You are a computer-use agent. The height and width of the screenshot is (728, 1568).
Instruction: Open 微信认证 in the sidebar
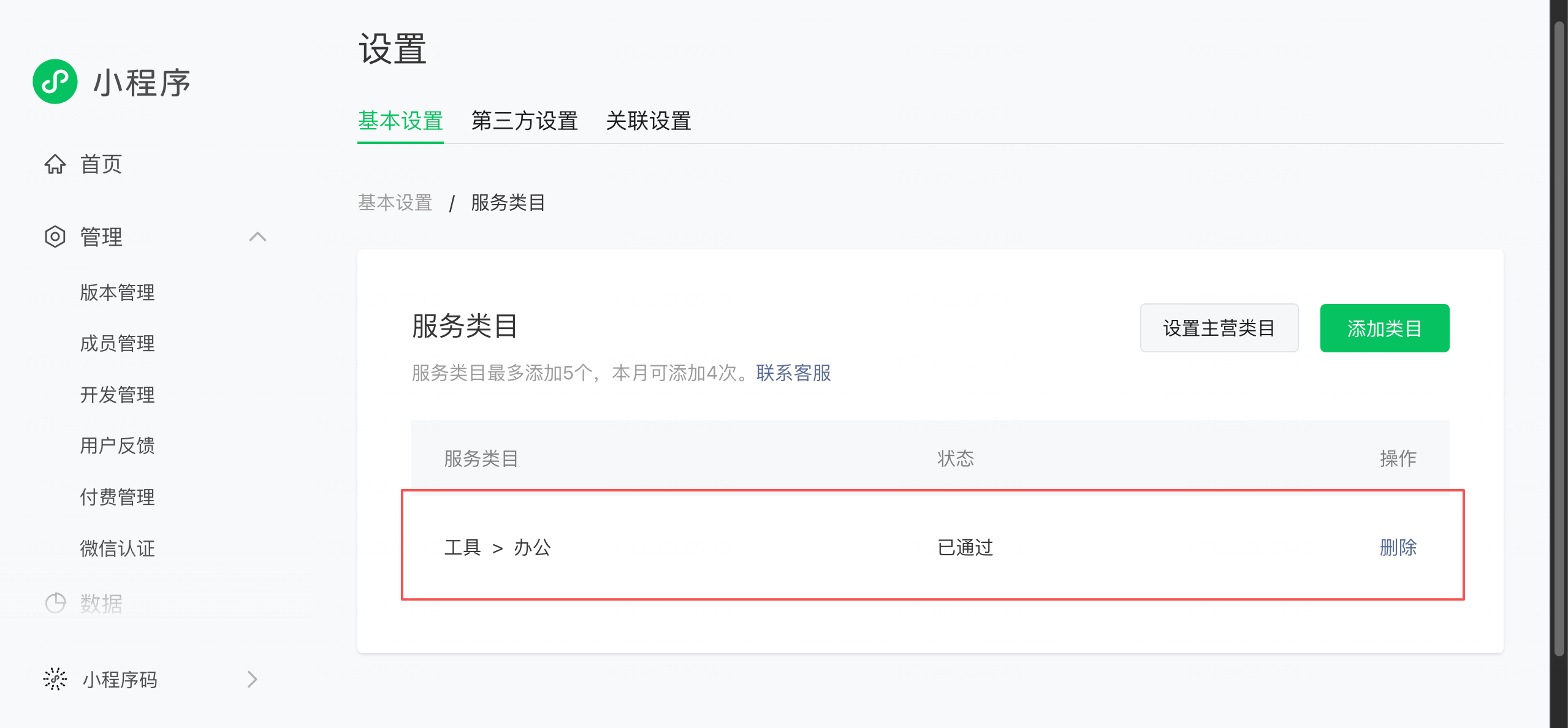coord(117,548)
